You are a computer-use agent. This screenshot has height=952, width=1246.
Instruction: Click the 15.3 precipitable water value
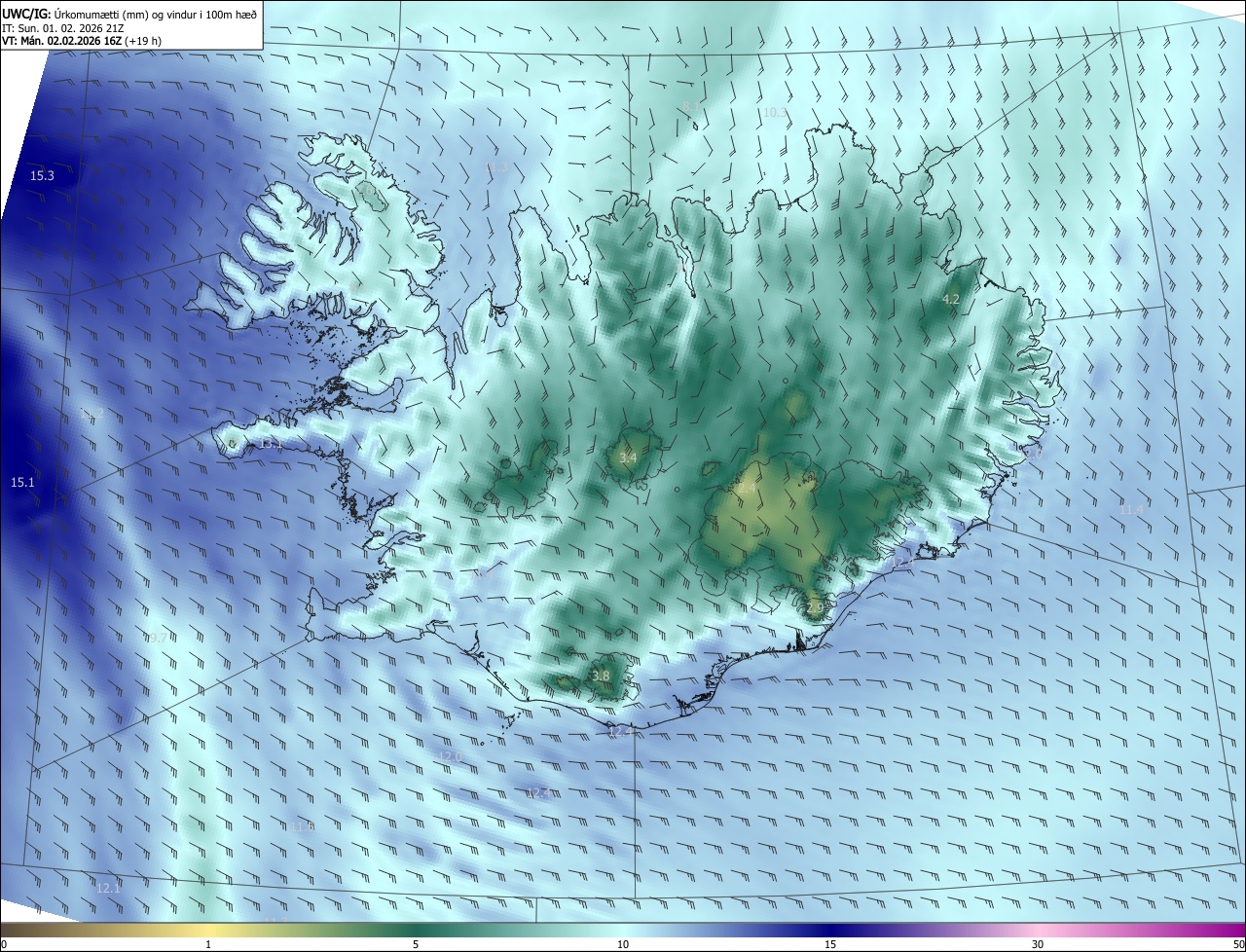tap(42, 176)
